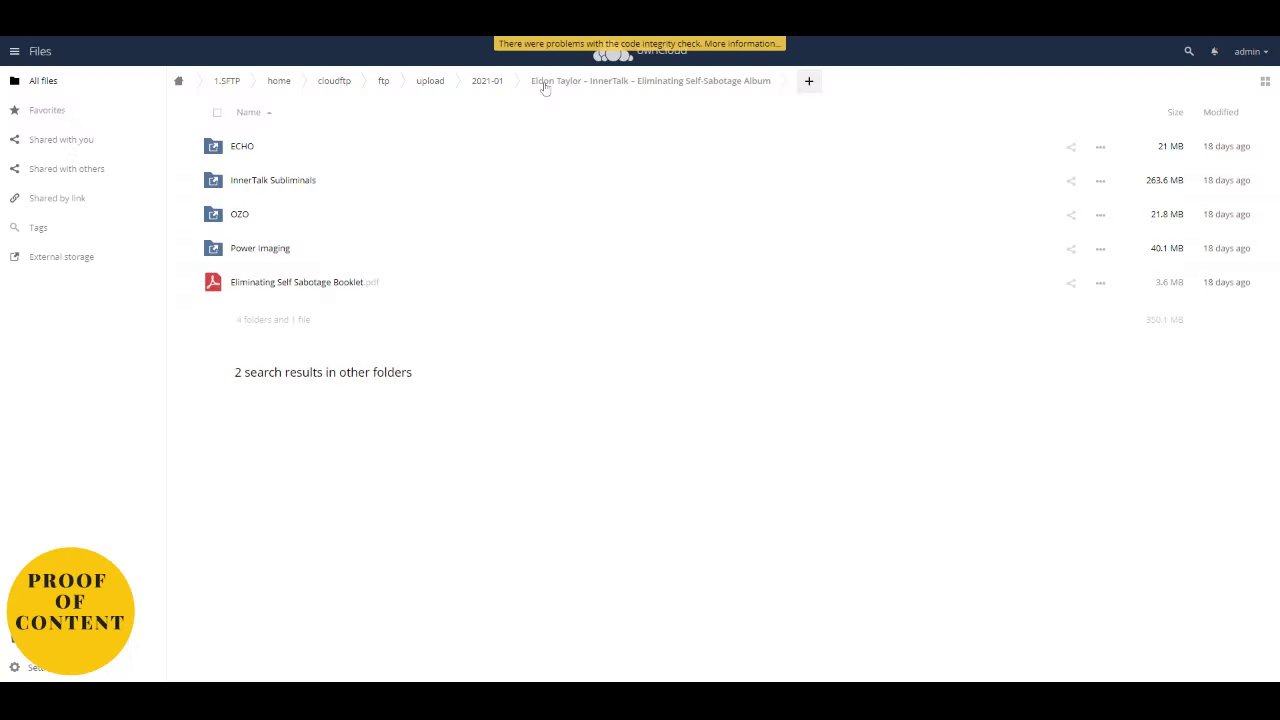Navigate to the home breadcrumb

click(279, 81)
